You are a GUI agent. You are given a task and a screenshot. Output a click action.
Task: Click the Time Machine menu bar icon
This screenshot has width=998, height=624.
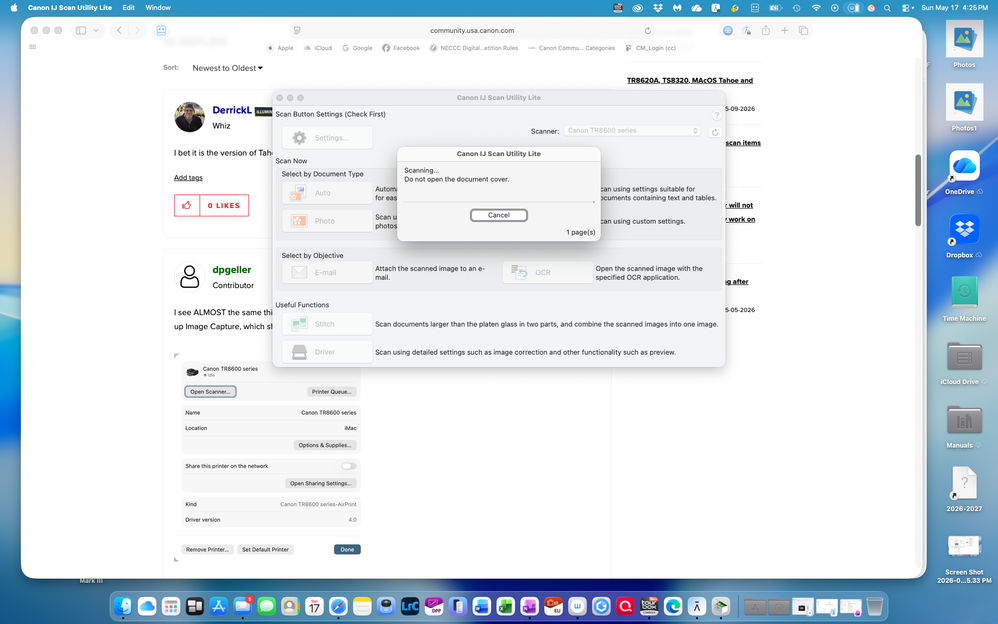(796, 8)
